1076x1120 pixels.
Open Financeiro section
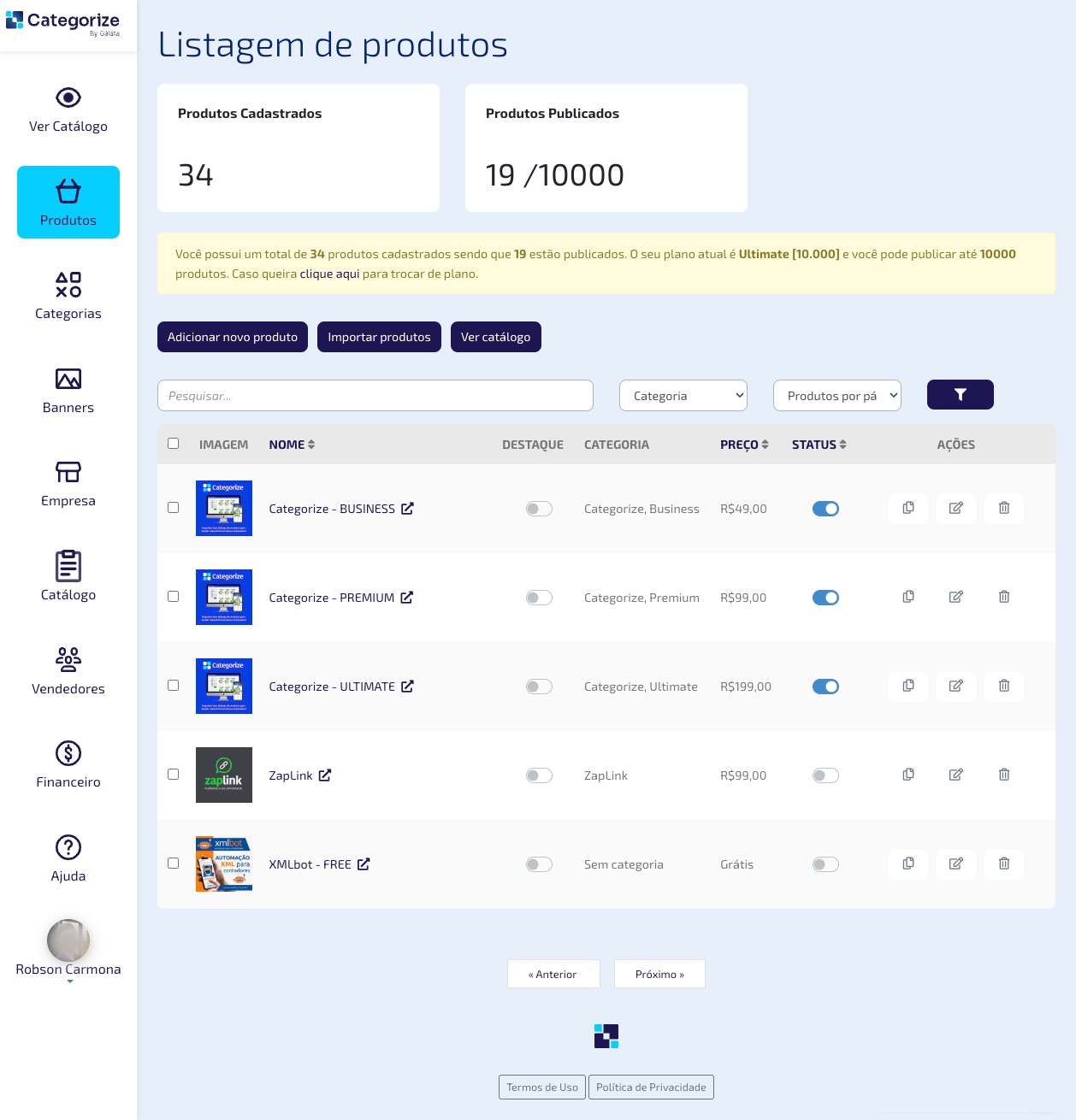coord(68,764)
